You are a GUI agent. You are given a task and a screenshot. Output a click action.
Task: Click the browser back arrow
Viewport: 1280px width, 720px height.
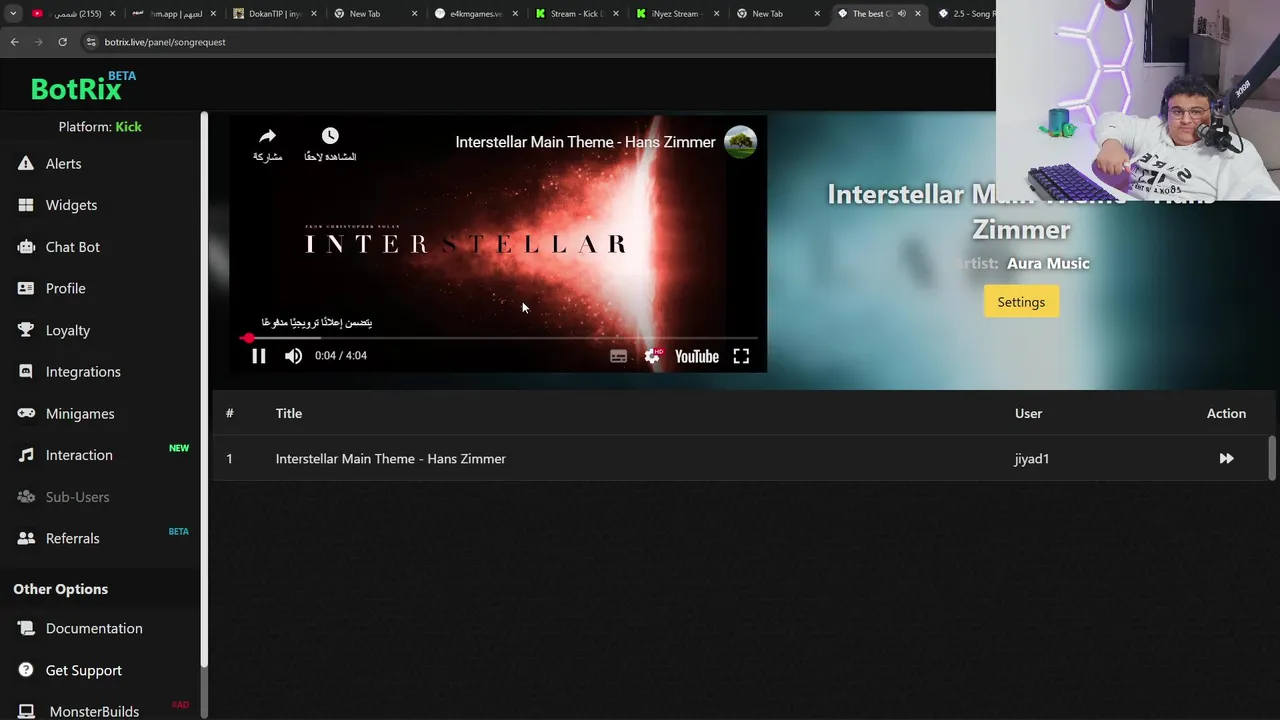pos(14,42)
